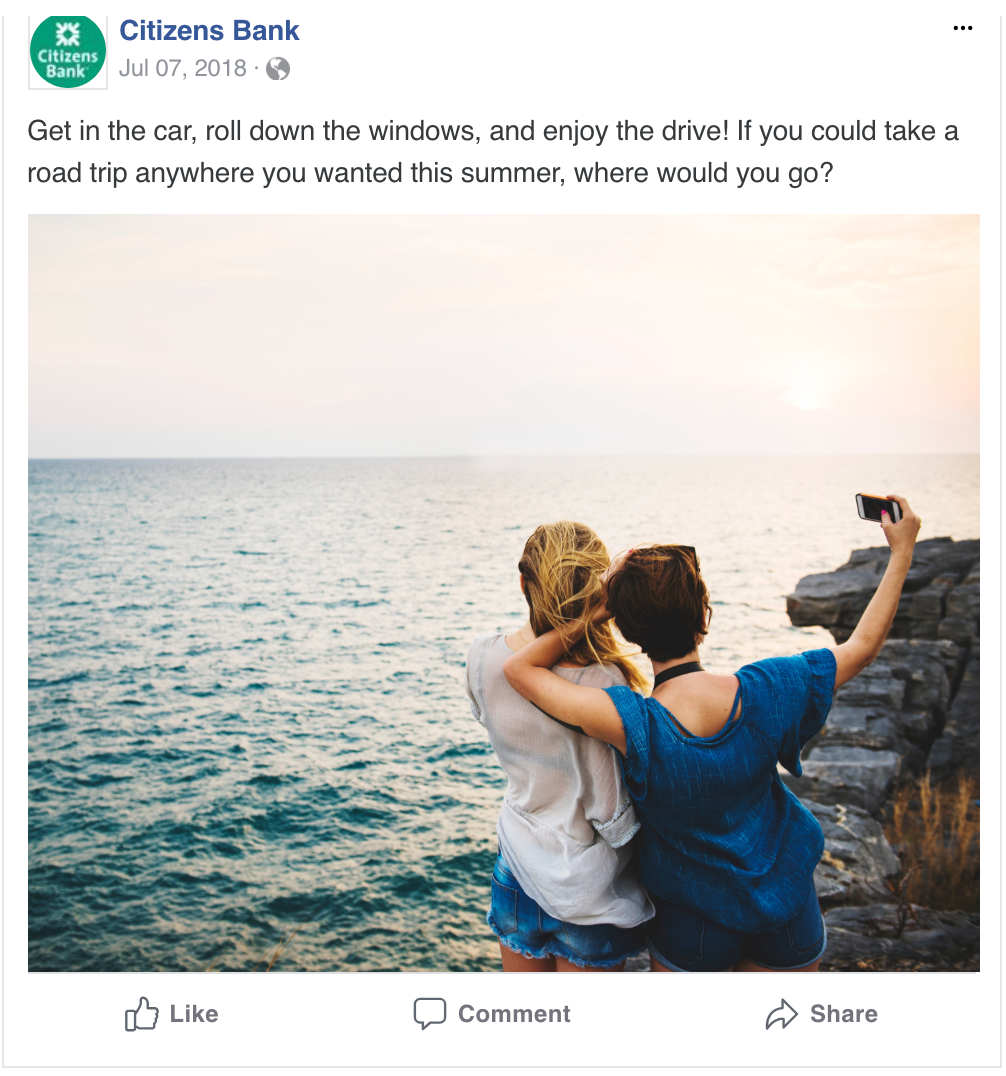The image size is (1006, 1076).
Task: Click the globe public audience icon
Action: click(x=278, y=69)
